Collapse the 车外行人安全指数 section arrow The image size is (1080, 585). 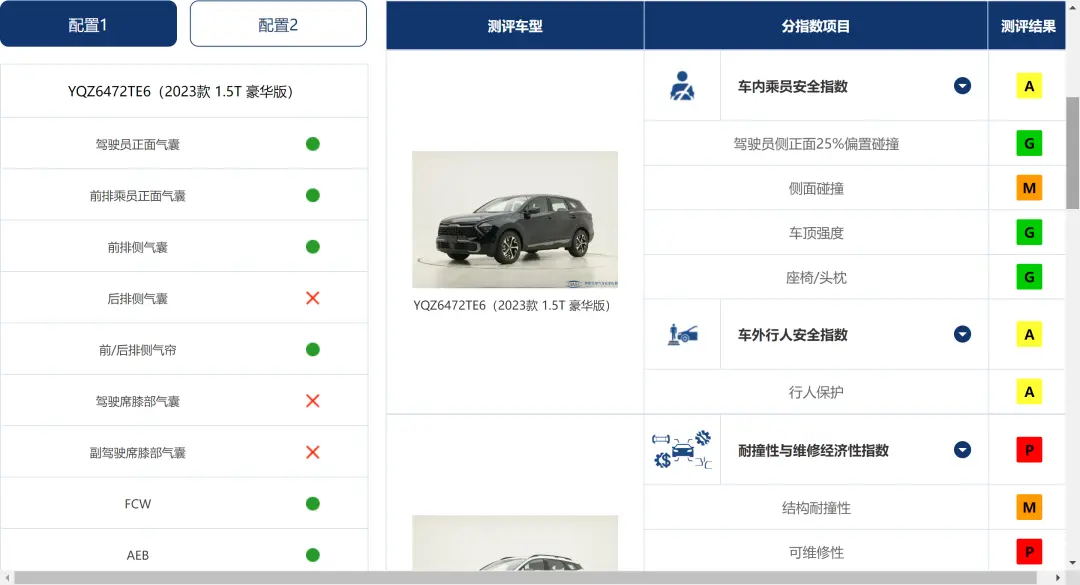click(x=962, y=335)
